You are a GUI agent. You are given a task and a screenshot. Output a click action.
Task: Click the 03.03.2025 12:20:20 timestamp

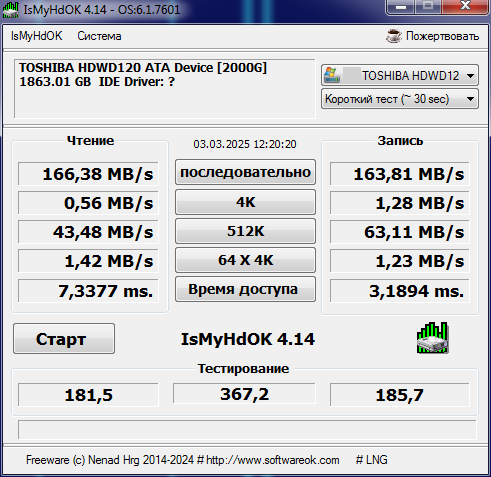coord(245,144)
